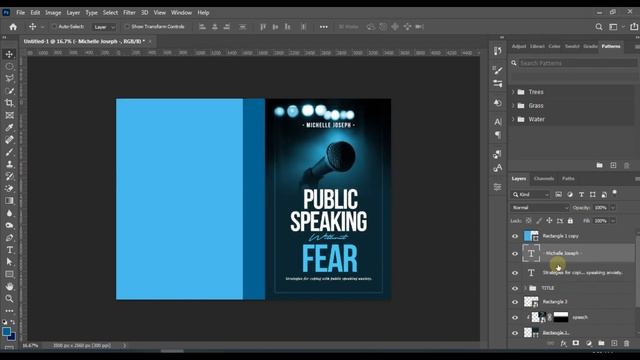Add a layer style with fx icon
Screen dimensions: 640x360
pos(563,344)
